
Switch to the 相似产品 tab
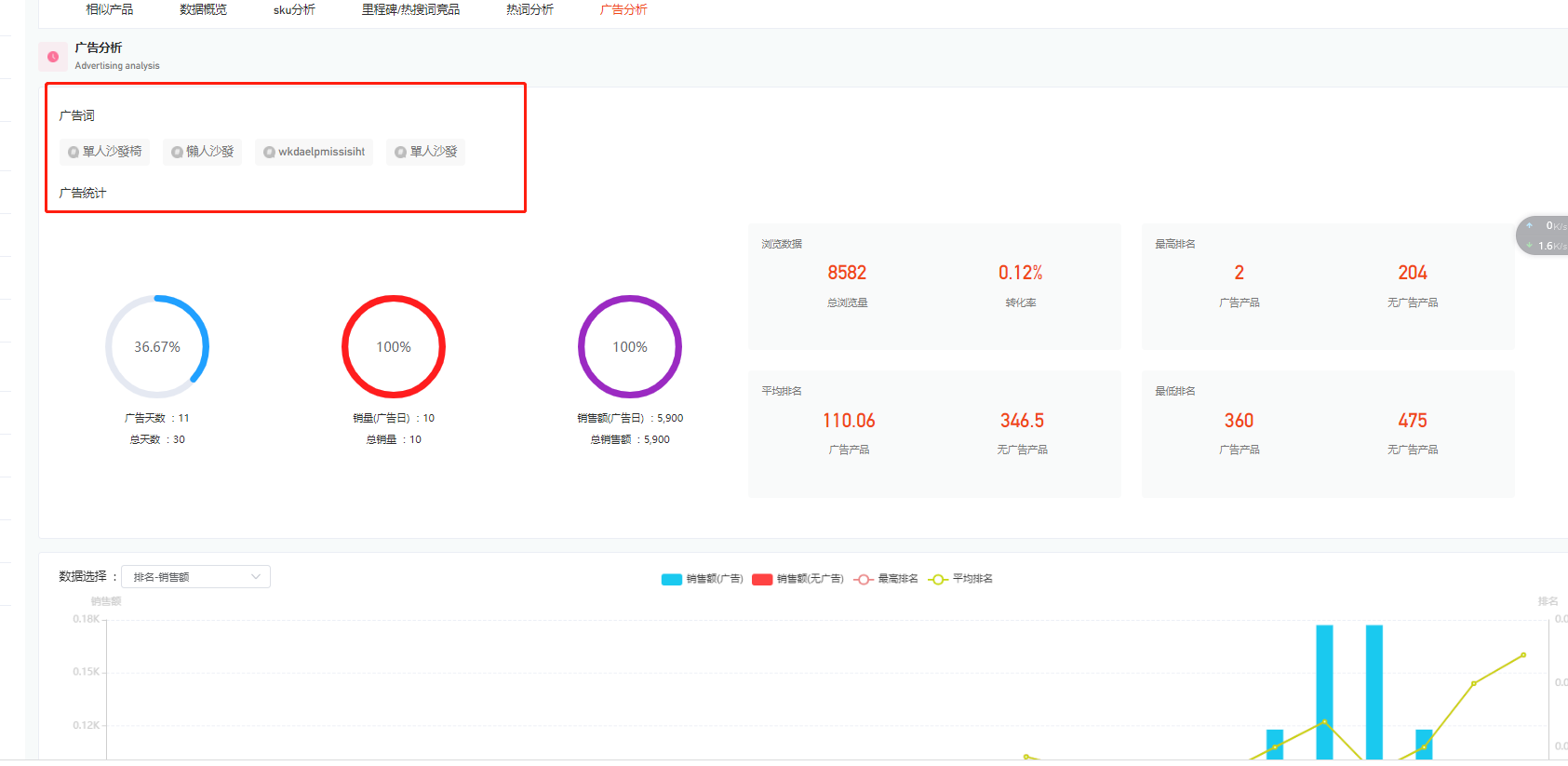pyautogui.click(x=109, y=9)
